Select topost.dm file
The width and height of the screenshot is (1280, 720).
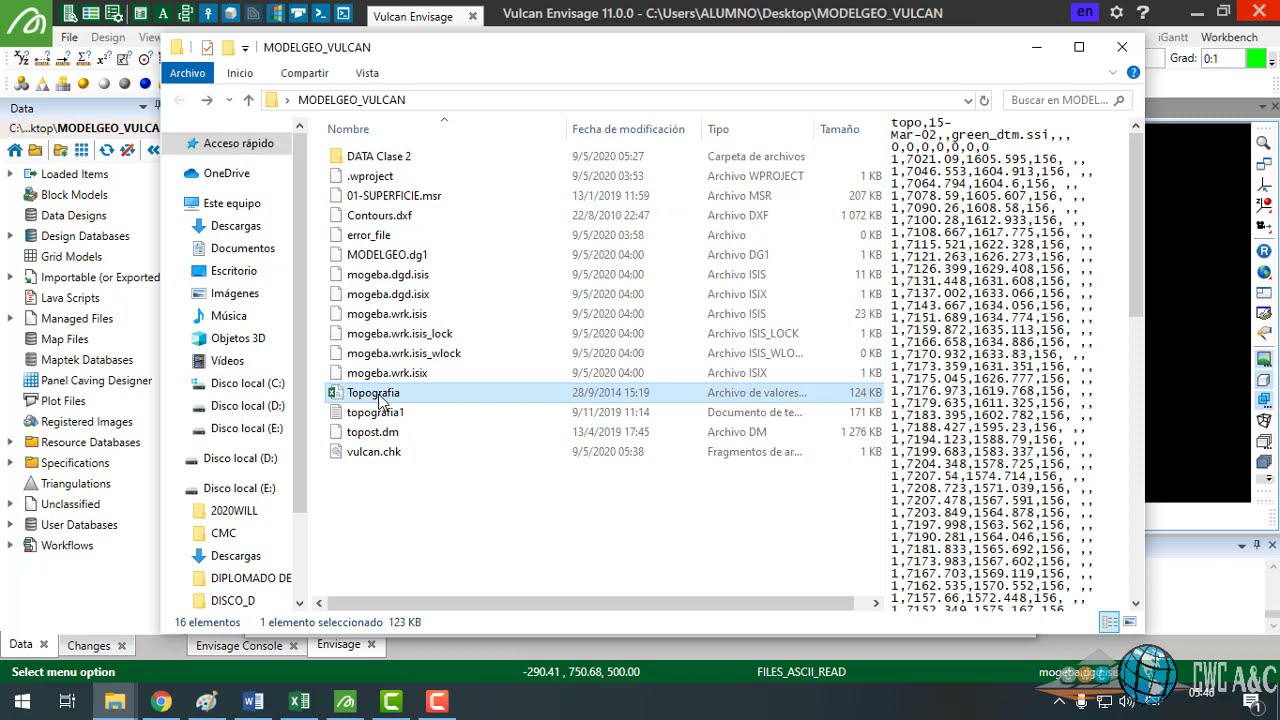(x=372, y=432)
